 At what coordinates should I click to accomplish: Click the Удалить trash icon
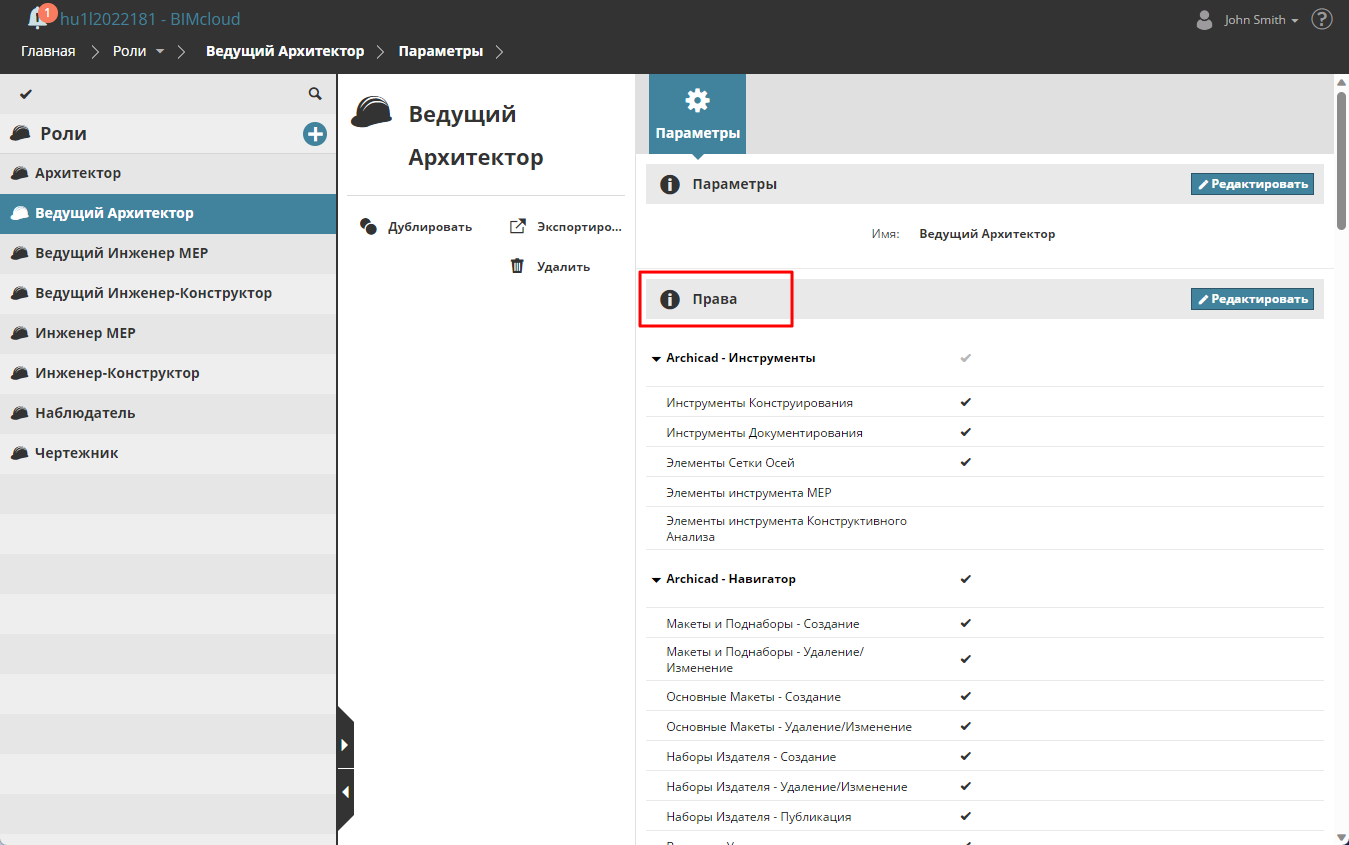click(x=517, y=267)
